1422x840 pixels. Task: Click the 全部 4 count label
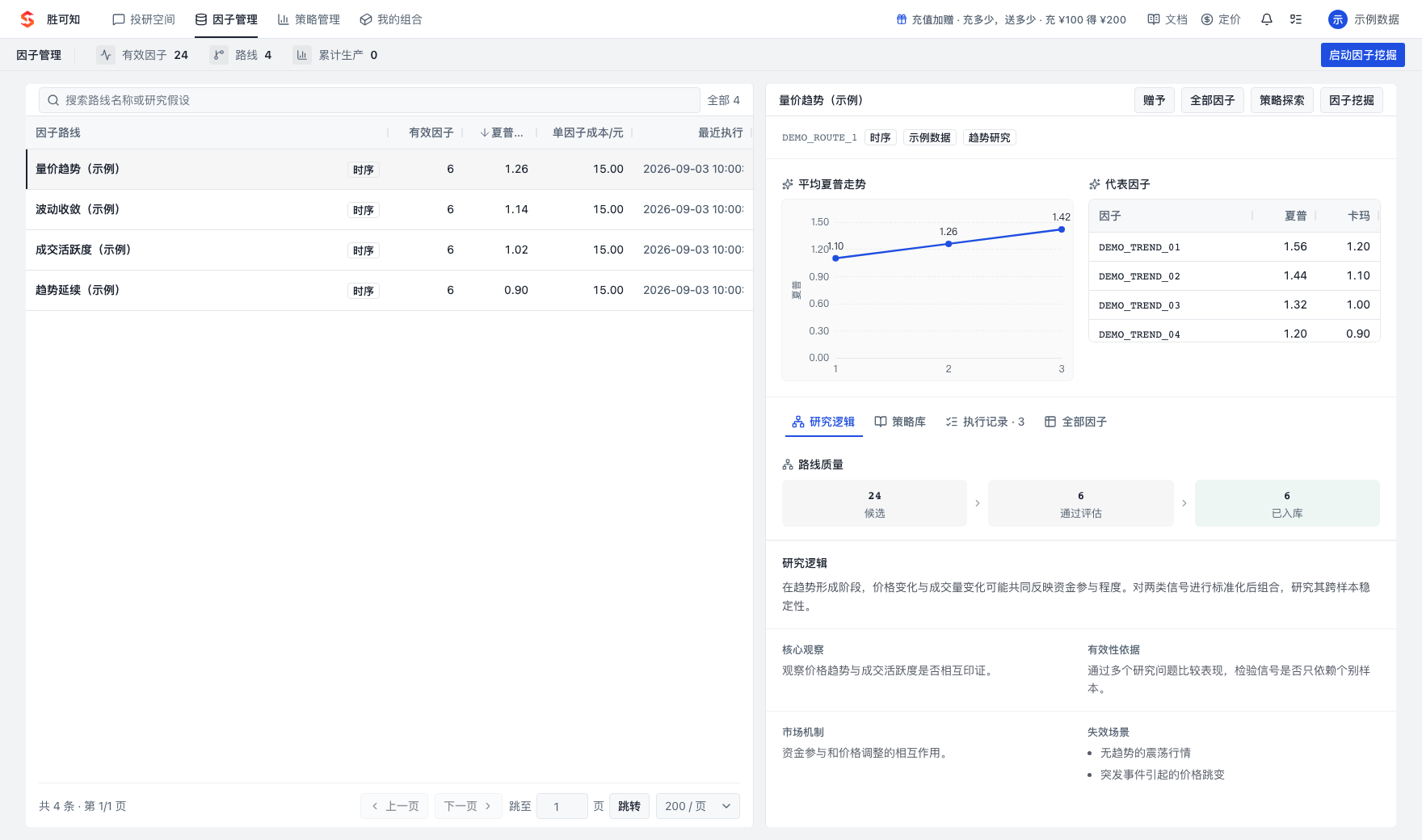click(x=723, y=100)
